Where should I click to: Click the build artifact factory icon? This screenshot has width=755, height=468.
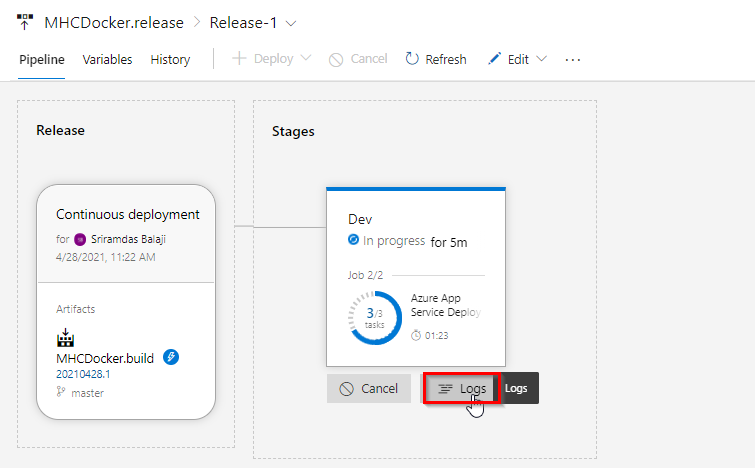[x=65, y=338]
